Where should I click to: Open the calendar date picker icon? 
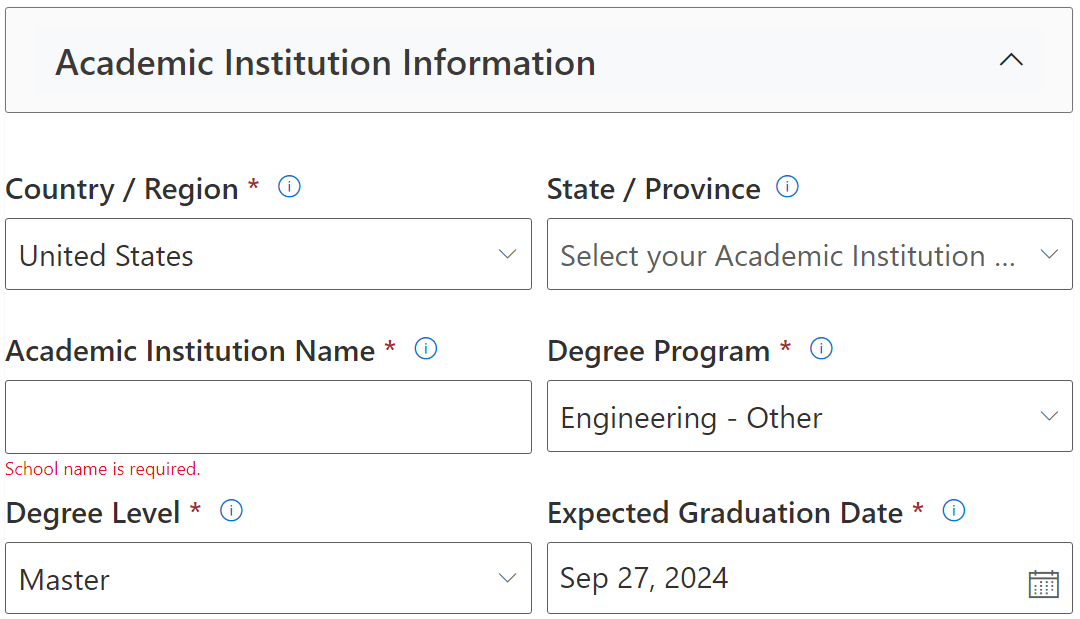(x=1043, y=583)
